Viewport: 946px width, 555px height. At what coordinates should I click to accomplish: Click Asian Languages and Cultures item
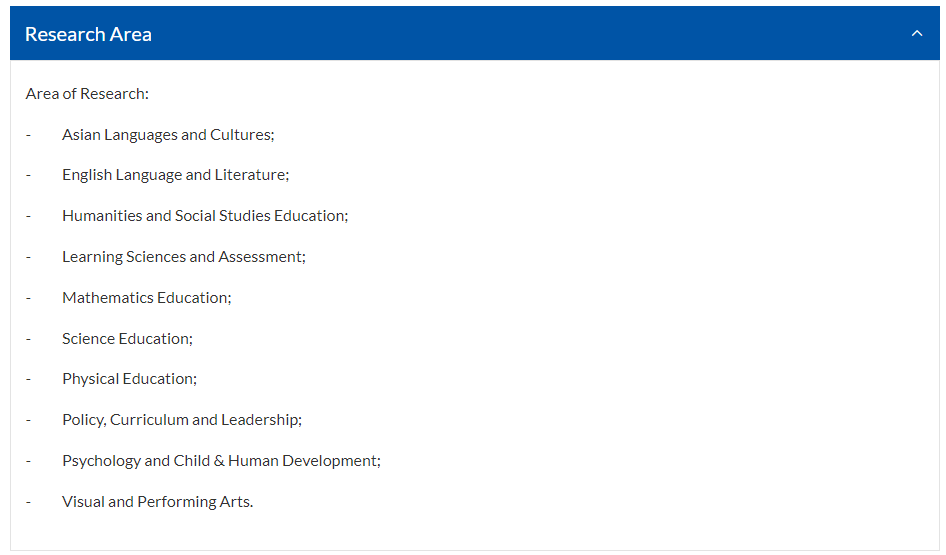pos(168,135)
